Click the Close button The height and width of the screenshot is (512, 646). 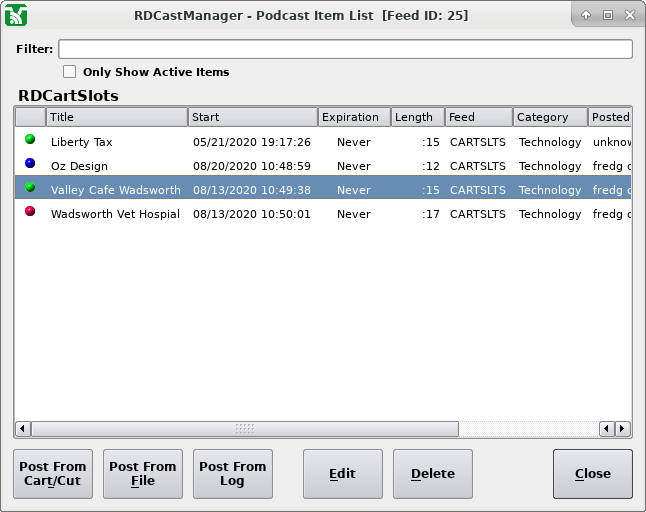[593, 474]
